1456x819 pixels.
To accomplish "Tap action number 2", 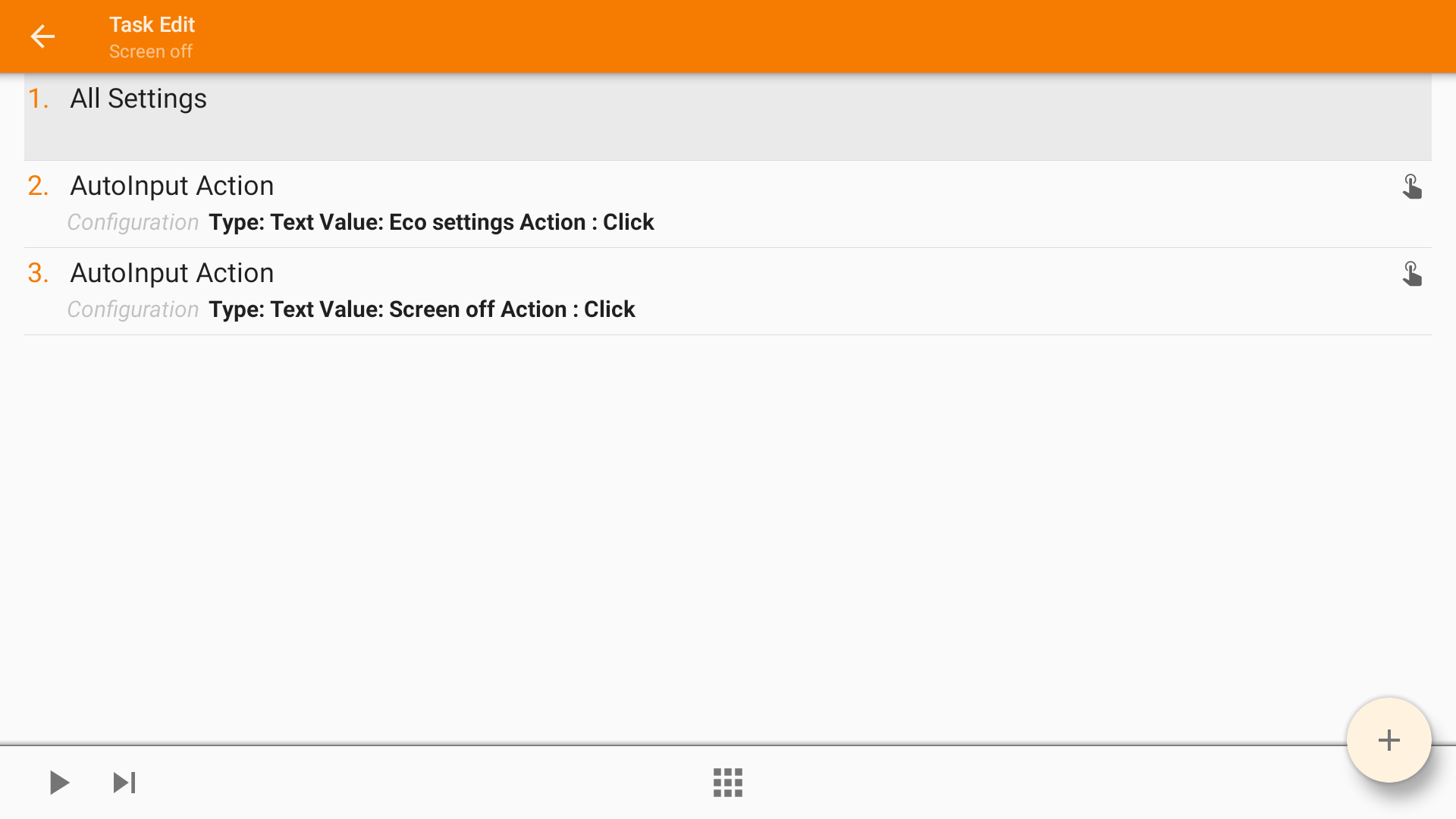I will click(38, 186).
